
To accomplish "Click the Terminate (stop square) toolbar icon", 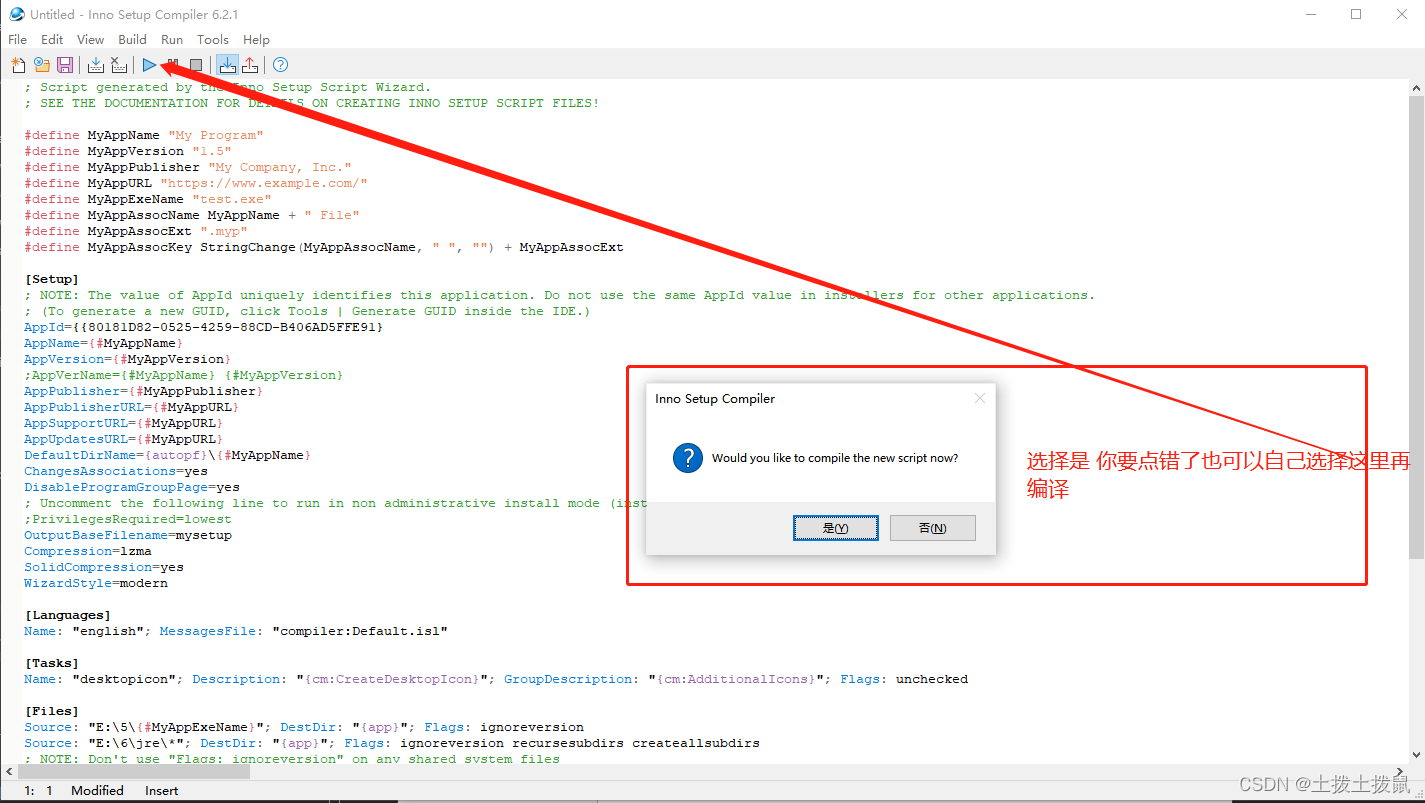I will pos(196,65).
